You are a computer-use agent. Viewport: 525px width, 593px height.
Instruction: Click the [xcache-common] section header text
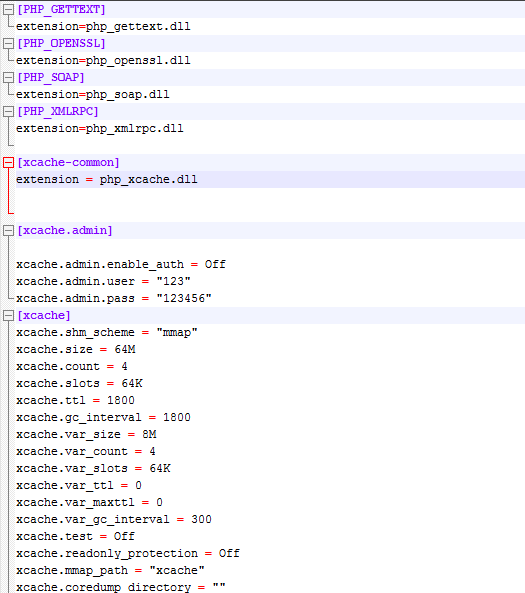point(68,163)
